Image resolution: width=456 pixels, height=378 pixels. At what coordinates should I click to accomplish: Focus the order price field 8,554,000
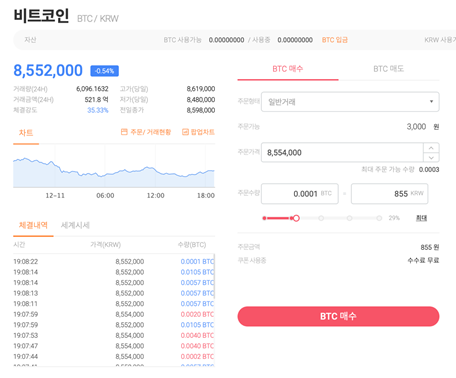pos(342,153)
